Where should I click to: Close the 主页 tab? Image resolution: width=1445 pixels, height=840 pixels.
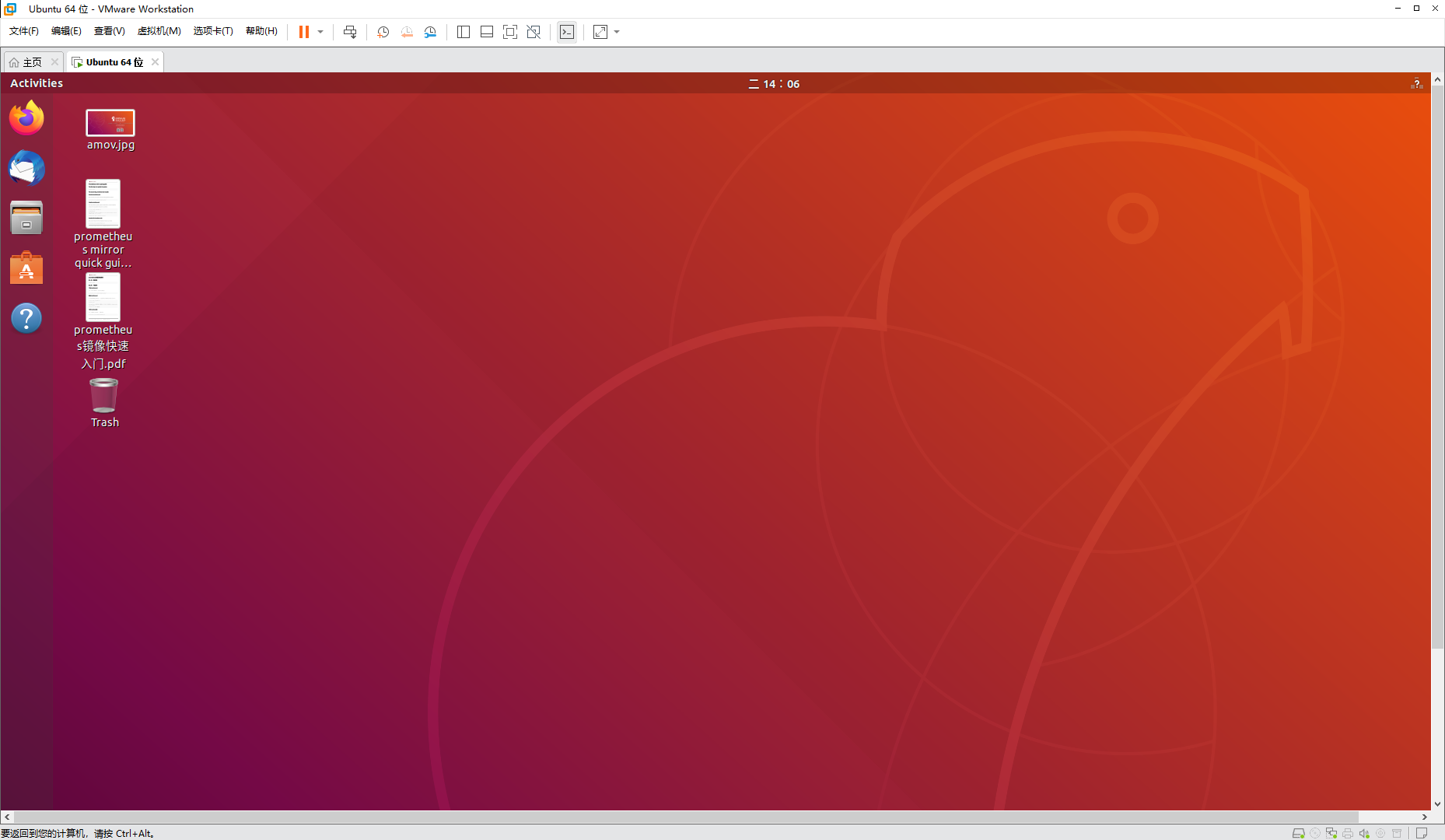click(x=54, y=62)
